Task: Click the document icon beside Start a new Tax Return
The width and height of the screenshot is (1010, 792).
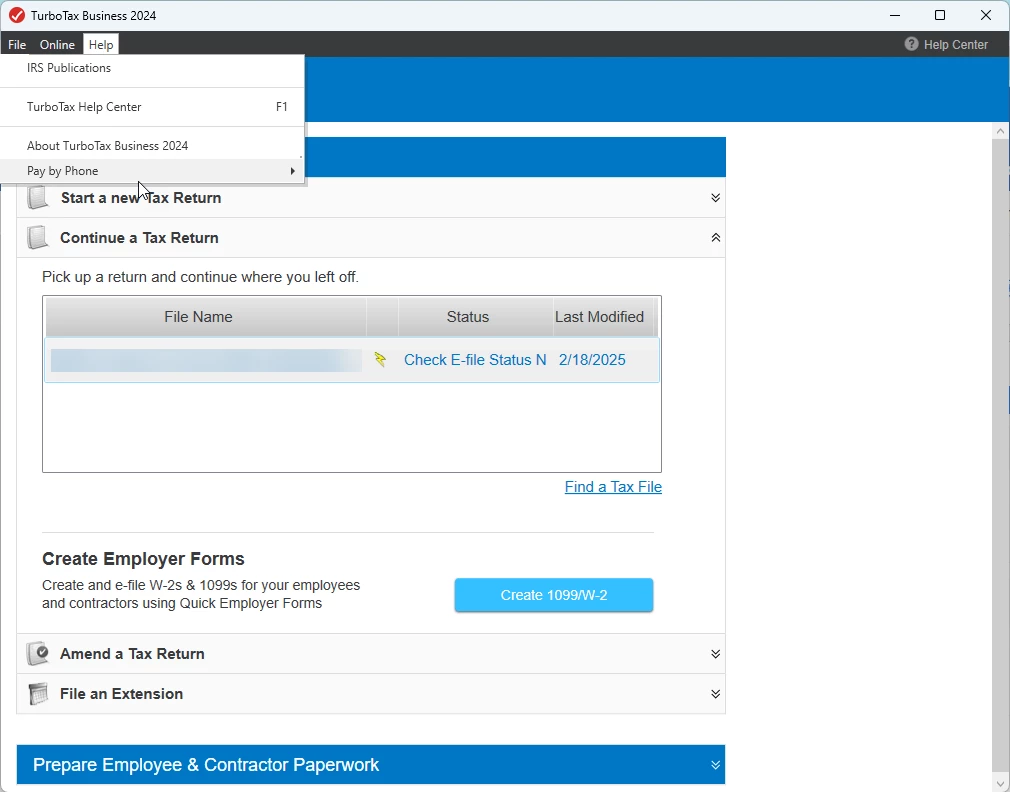Action: click(x=37, y=198)
